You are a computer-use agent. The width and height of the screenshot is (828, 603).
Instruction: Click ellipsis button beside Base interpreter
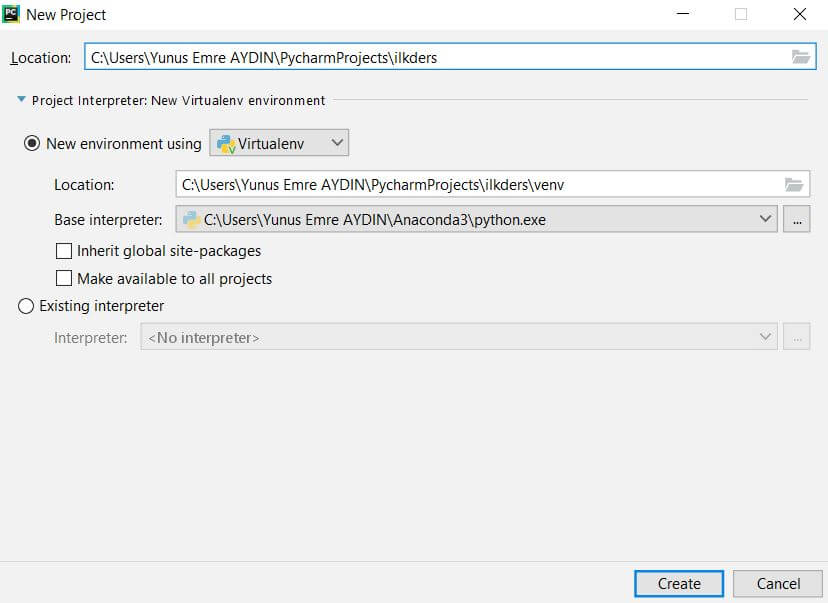tap(797, 219)
